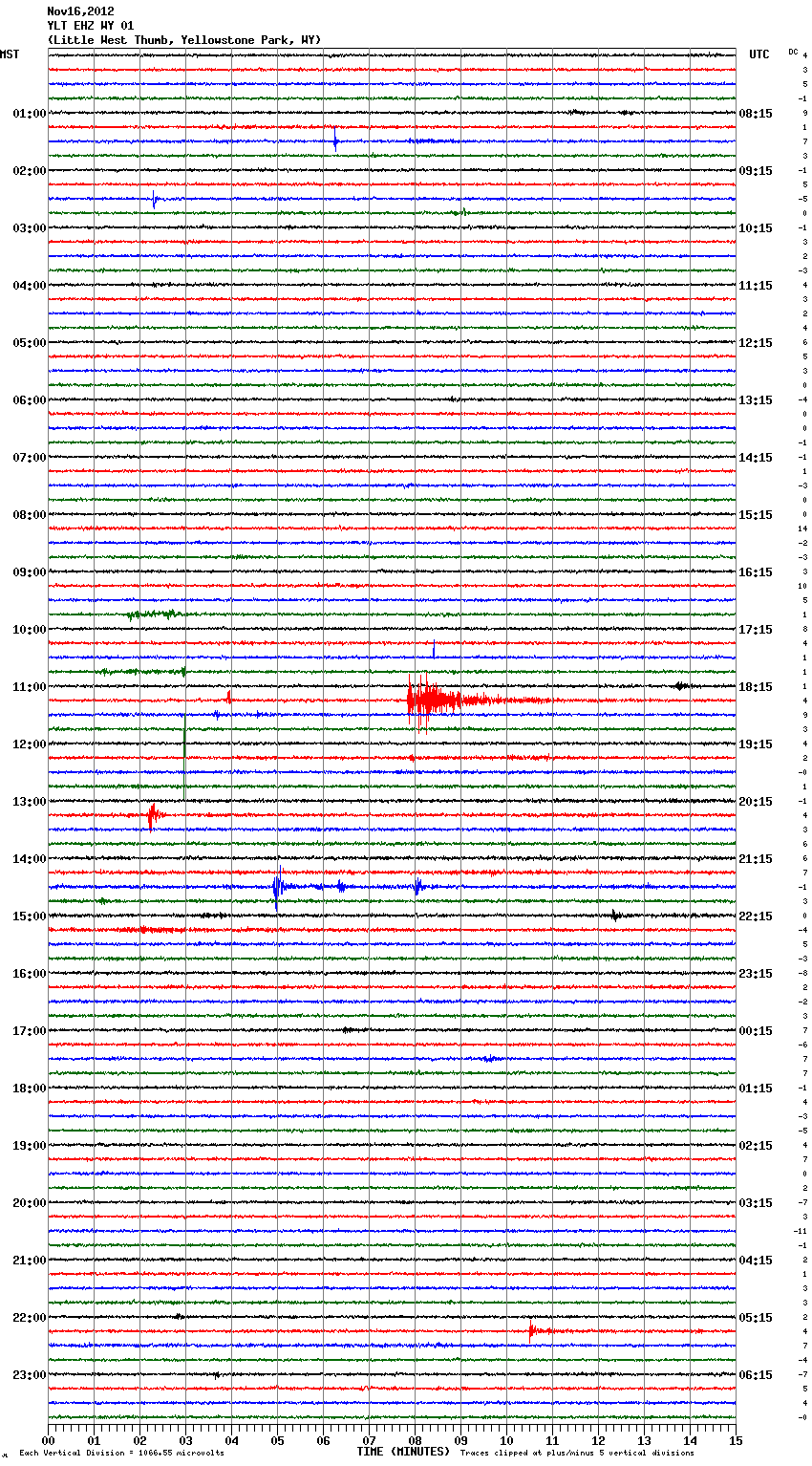Click the 17:15 UTC time label
The width and height of the screenshot is (812, 1466).
point(756,630)
